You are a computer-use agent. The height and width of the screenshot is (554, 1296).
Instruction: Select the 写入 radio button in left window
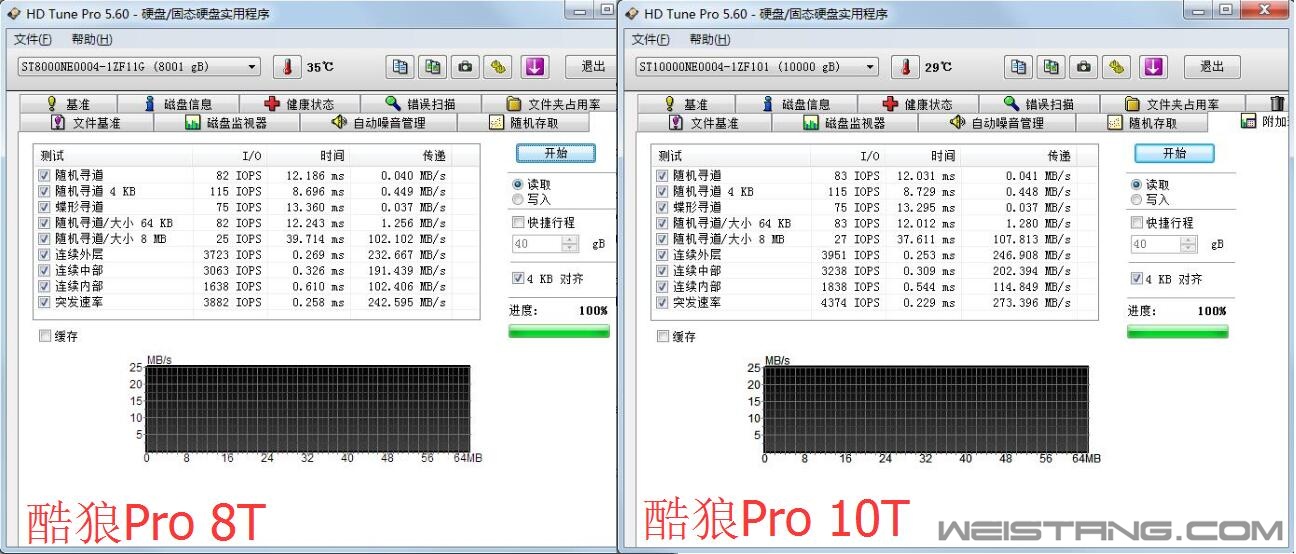517,199
